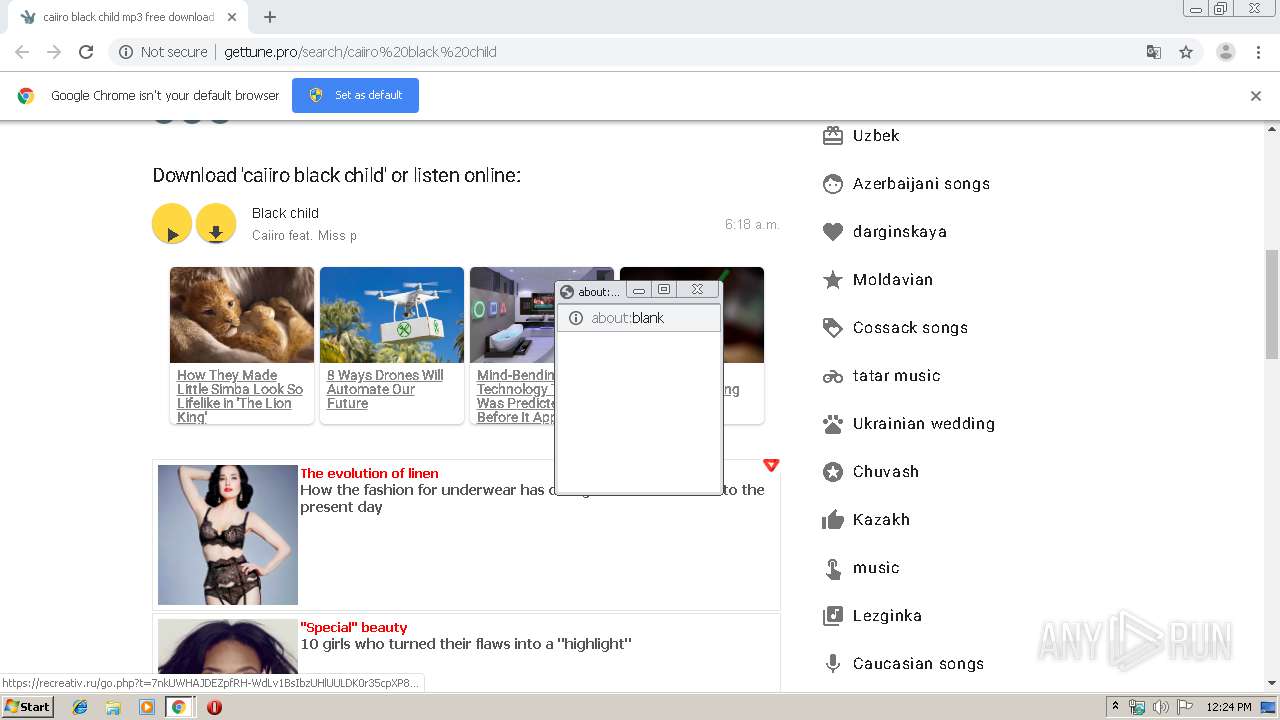Open the Ukrainian wedding genre
Screen dimensions: 1280x720
[x=923, y=424]
